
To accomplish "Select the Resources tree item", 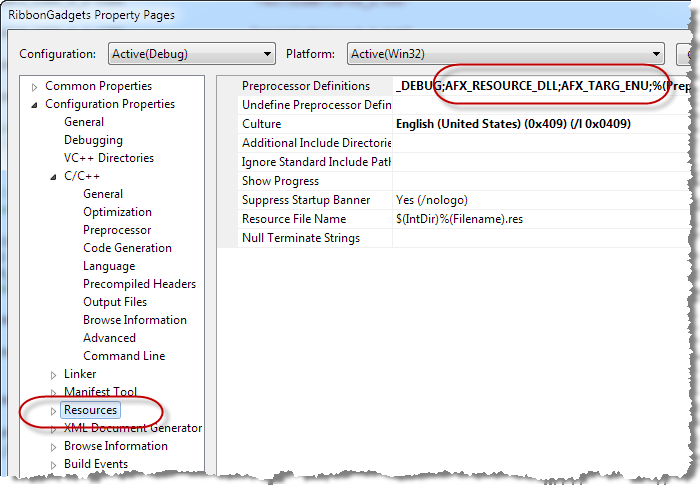I will coord(90,410).
